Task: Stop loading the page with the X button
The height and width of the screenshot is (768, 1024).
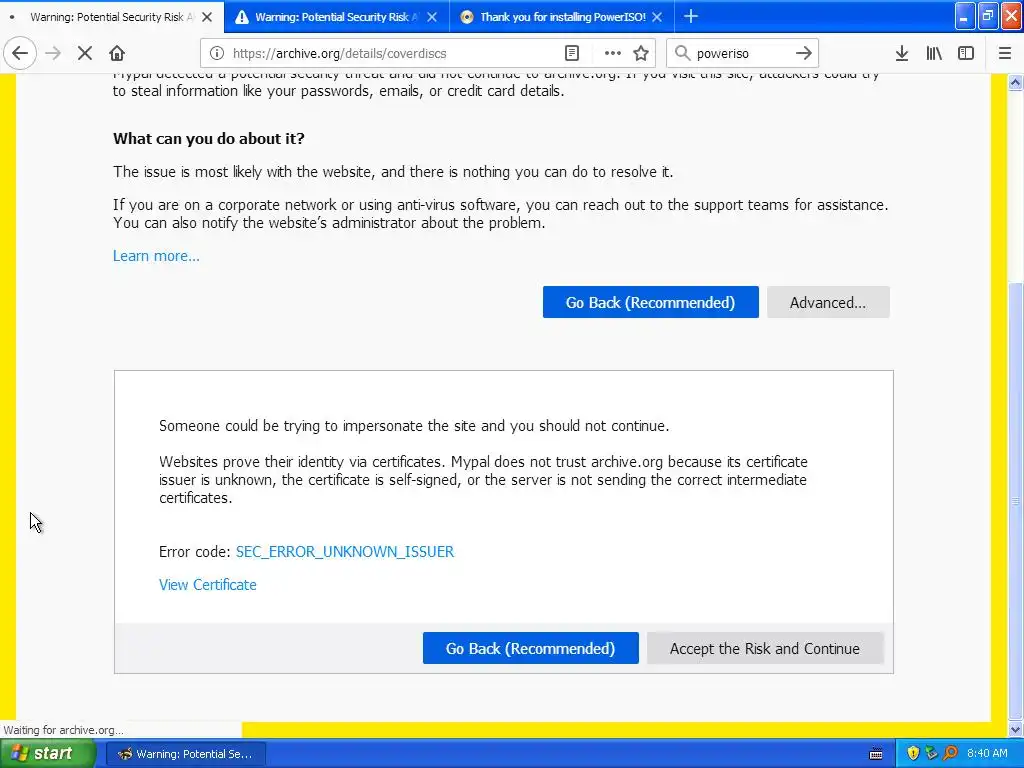Action: pyautogui.click(x=85, y=54)
